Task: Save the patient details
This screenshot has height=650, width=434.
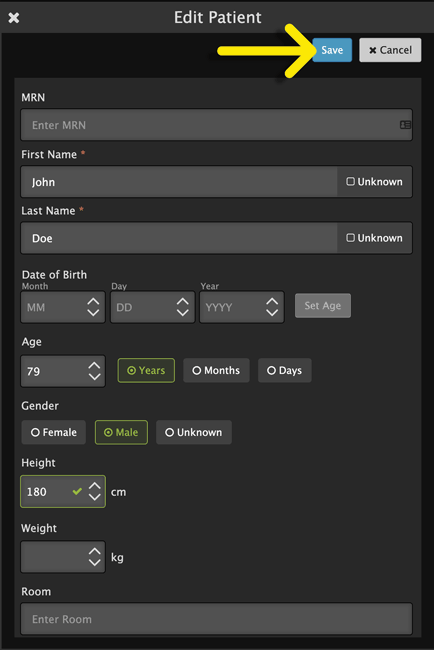Action: tap(332, 50)
